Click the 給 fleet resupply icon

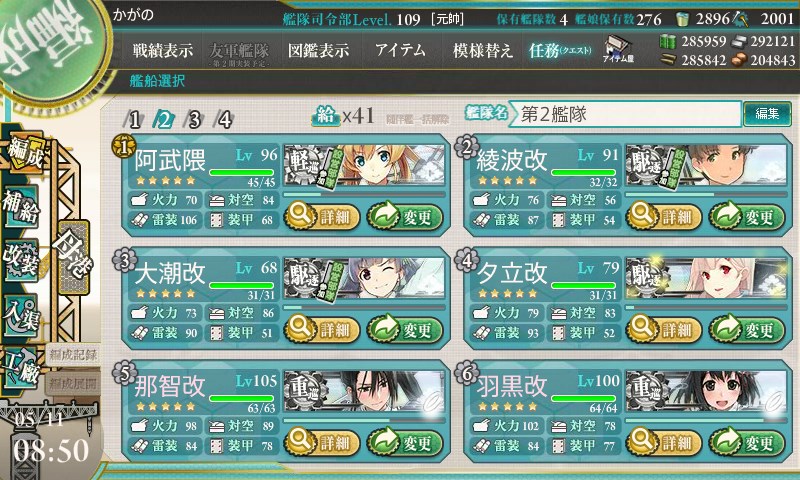point(326,117)
